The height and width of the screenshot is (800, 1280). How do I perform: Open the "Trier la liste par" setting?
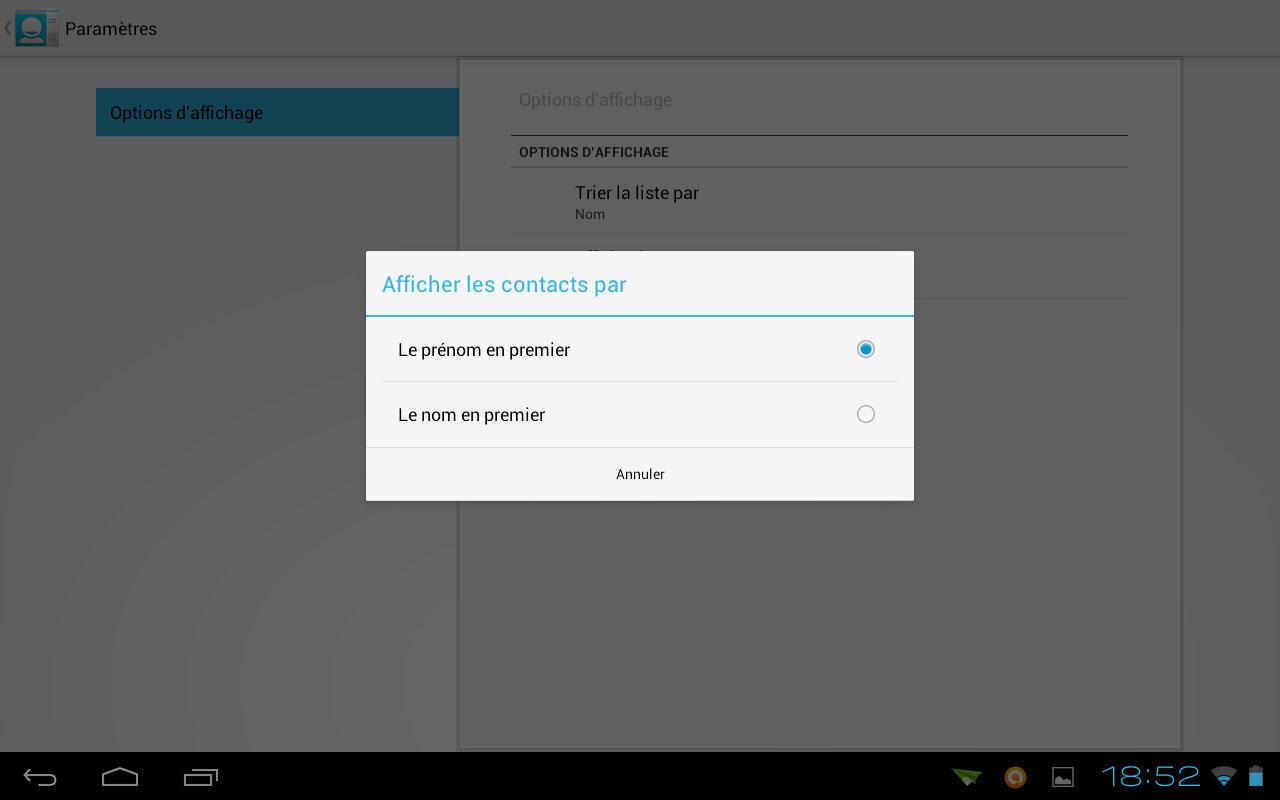click(819, 201)
